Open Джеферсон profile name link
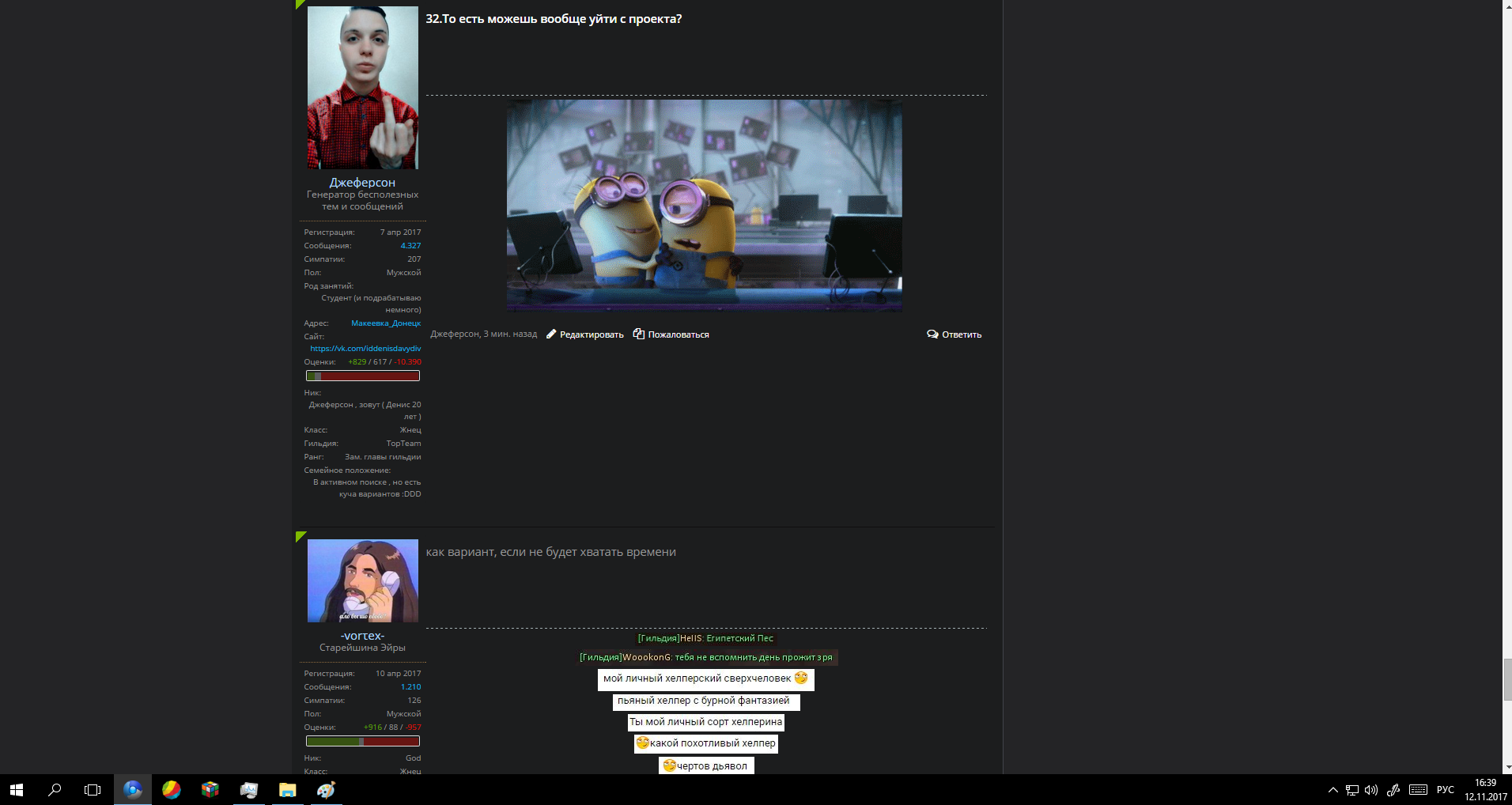 362,182
